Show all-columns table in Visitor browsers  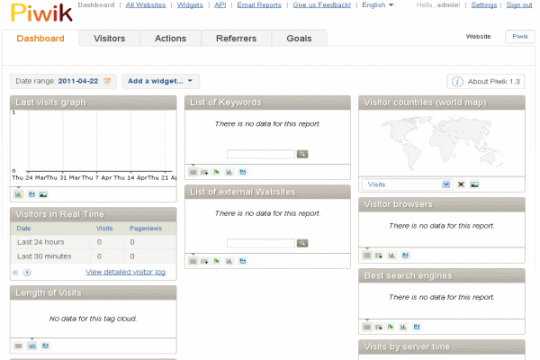pyautogui.click(x=379, y=255)
